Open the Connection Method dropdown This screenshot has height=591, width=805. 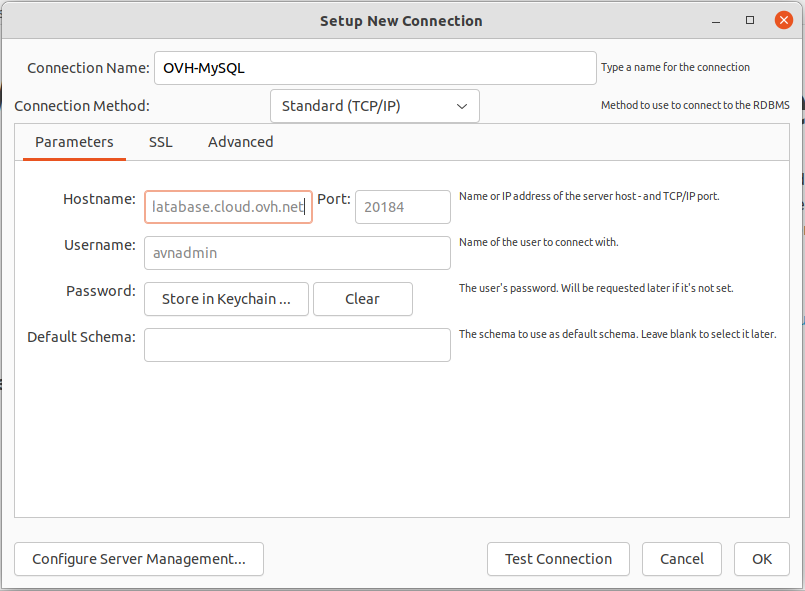pyautogui.click(x=374, y=106)
